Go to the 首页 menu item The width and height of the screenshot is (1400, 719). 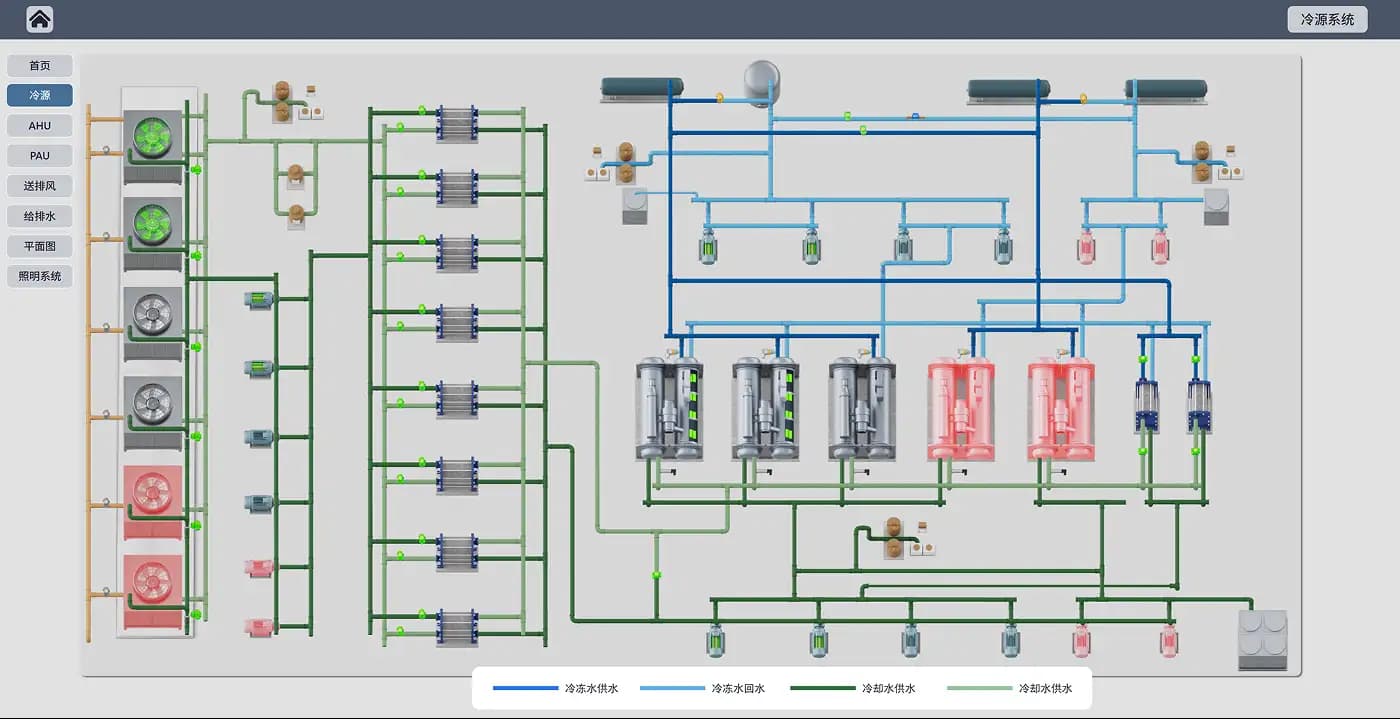[x=40, y=66]
